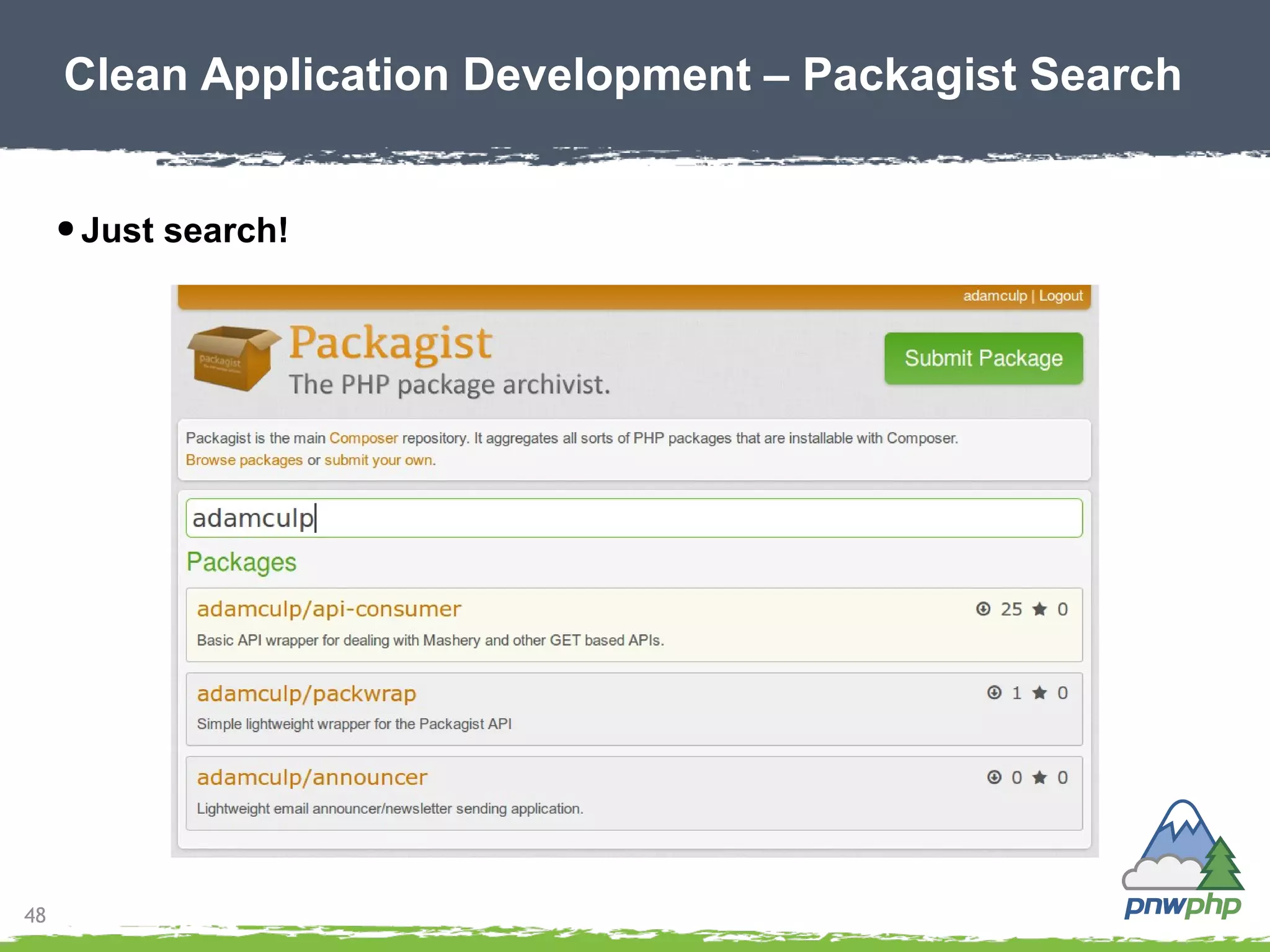The height and width of the screenshot is (952, 1270).
Task: Click the star icon on adamculp/announcer row
Action: click(x=1040, y=777)
